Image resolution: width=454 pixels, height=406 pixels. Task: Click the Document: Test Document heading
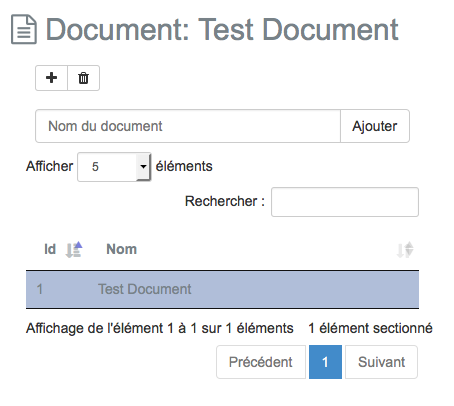(x=222, y=30)
